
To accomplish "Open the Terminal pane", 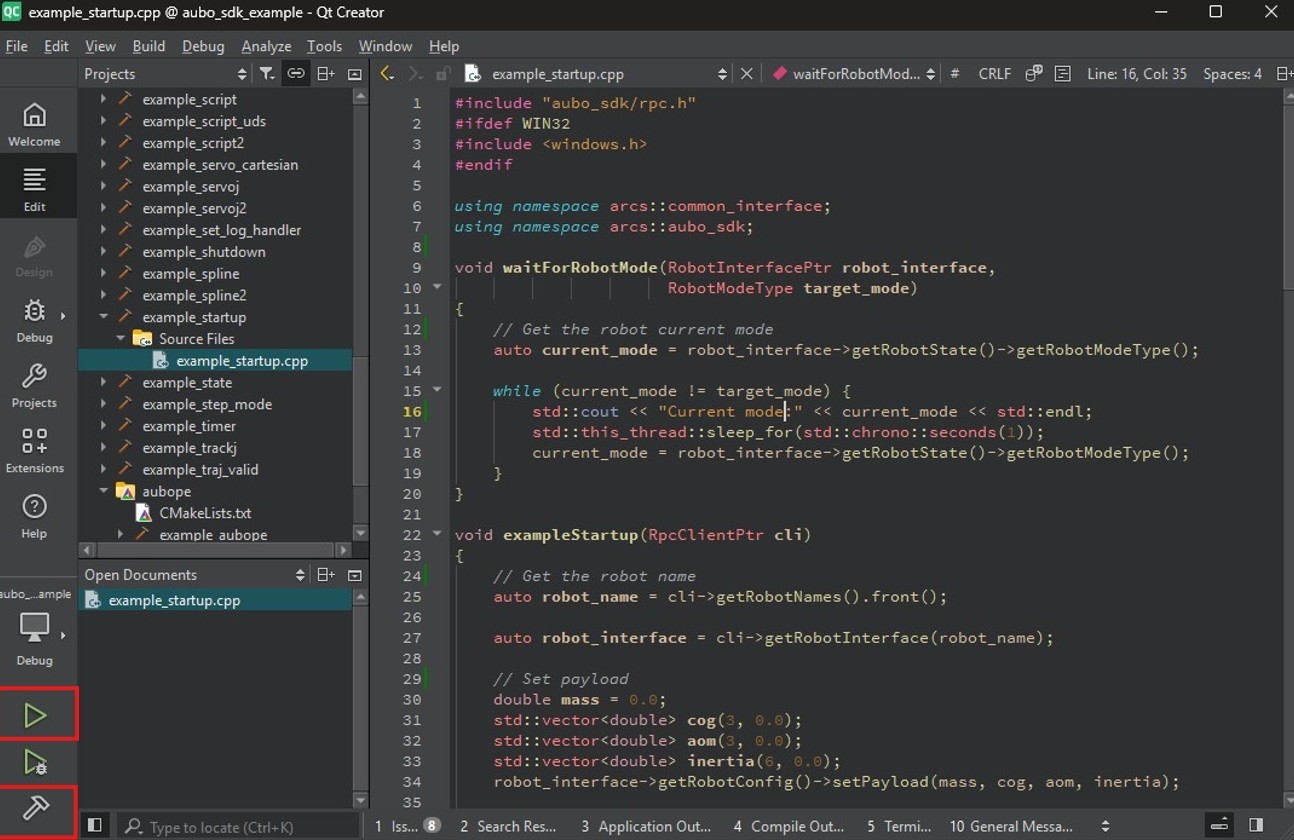I will (x=899, y=826).
